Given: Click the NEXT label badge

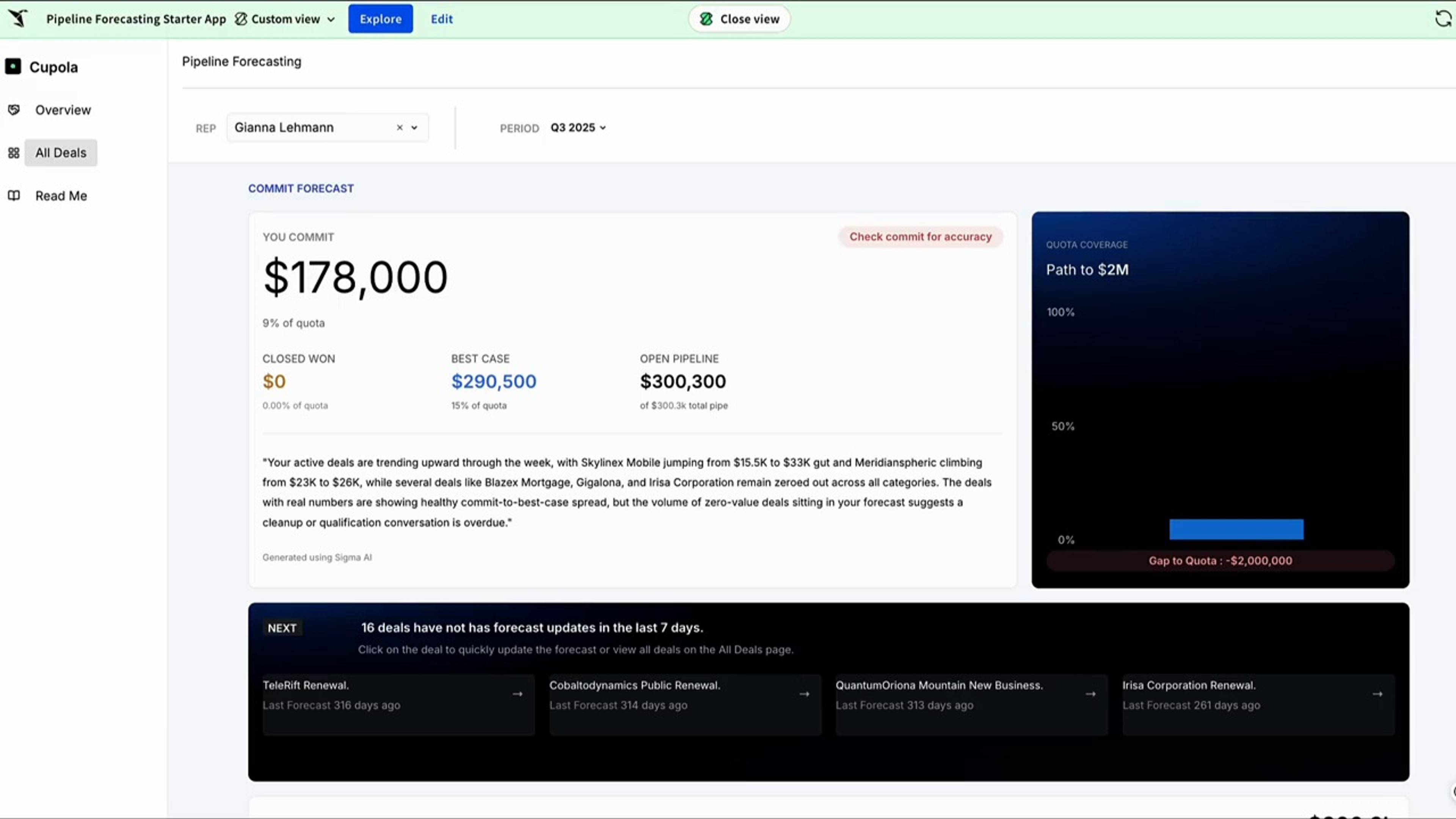Looking at the screenshot, I should pos(282,628).
